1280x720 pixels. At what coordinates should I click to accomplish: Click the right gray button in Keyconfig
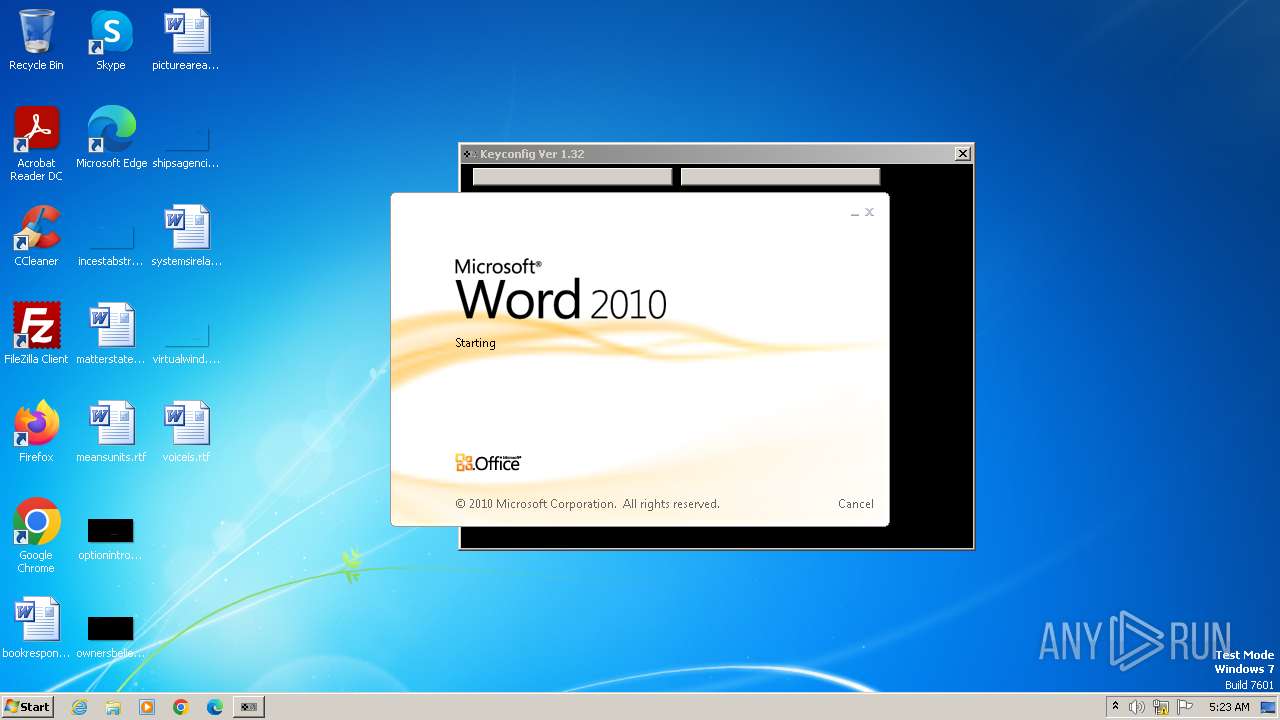coord(780,177)
